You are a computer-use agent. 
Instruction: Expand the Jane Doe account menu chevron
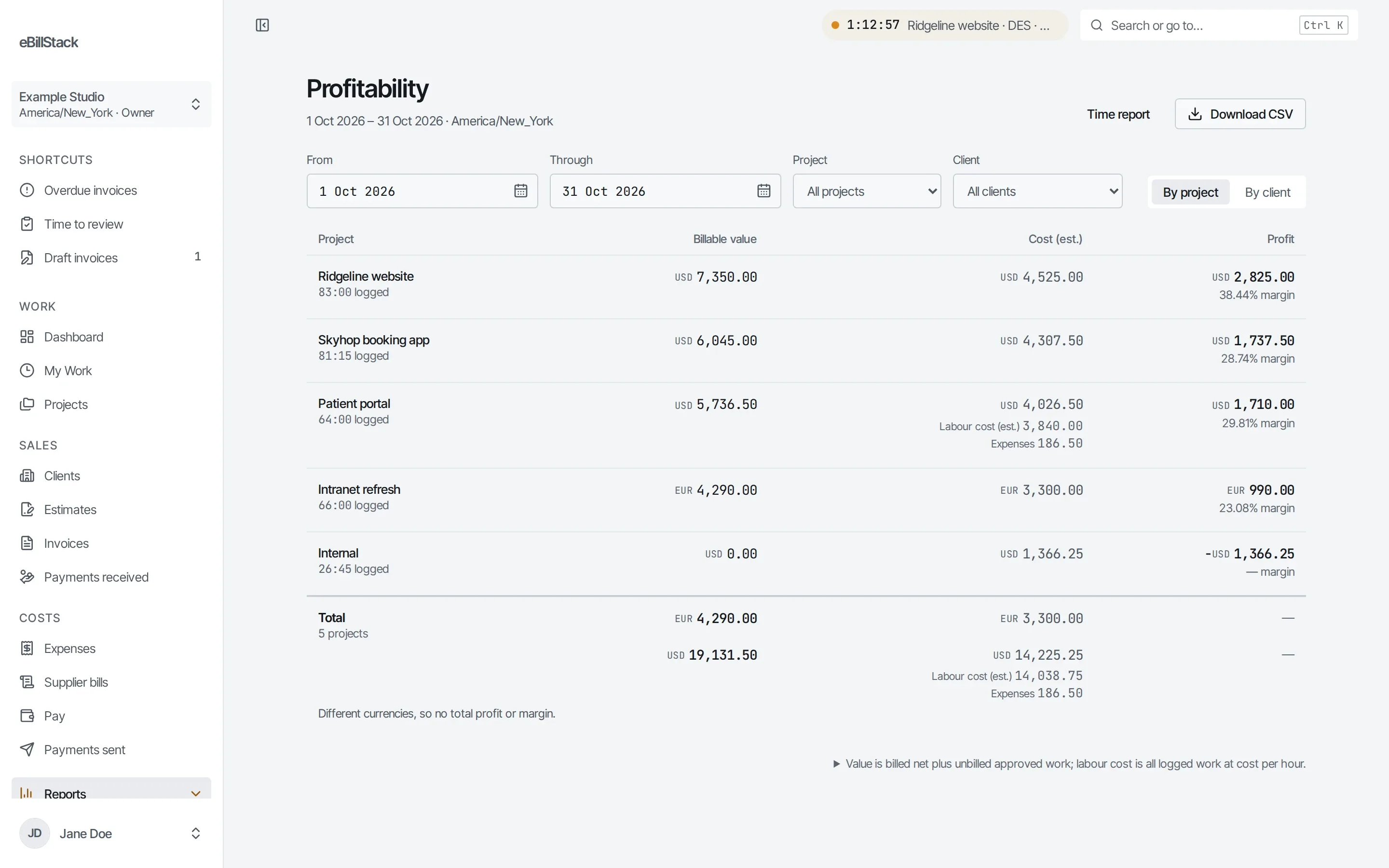point(196,833)
